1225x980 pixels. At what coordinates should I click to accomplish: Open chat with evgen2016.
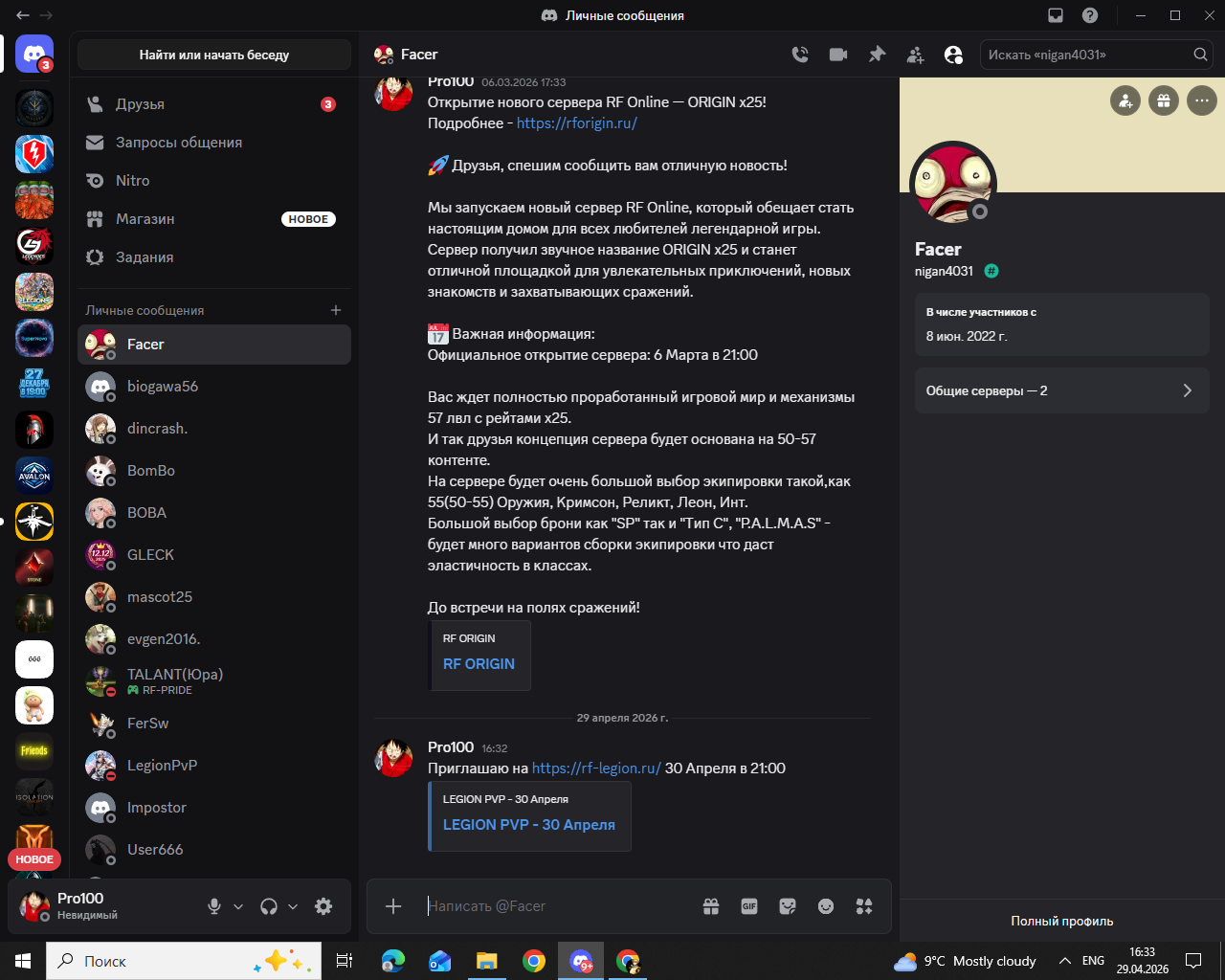pos(214,639)
